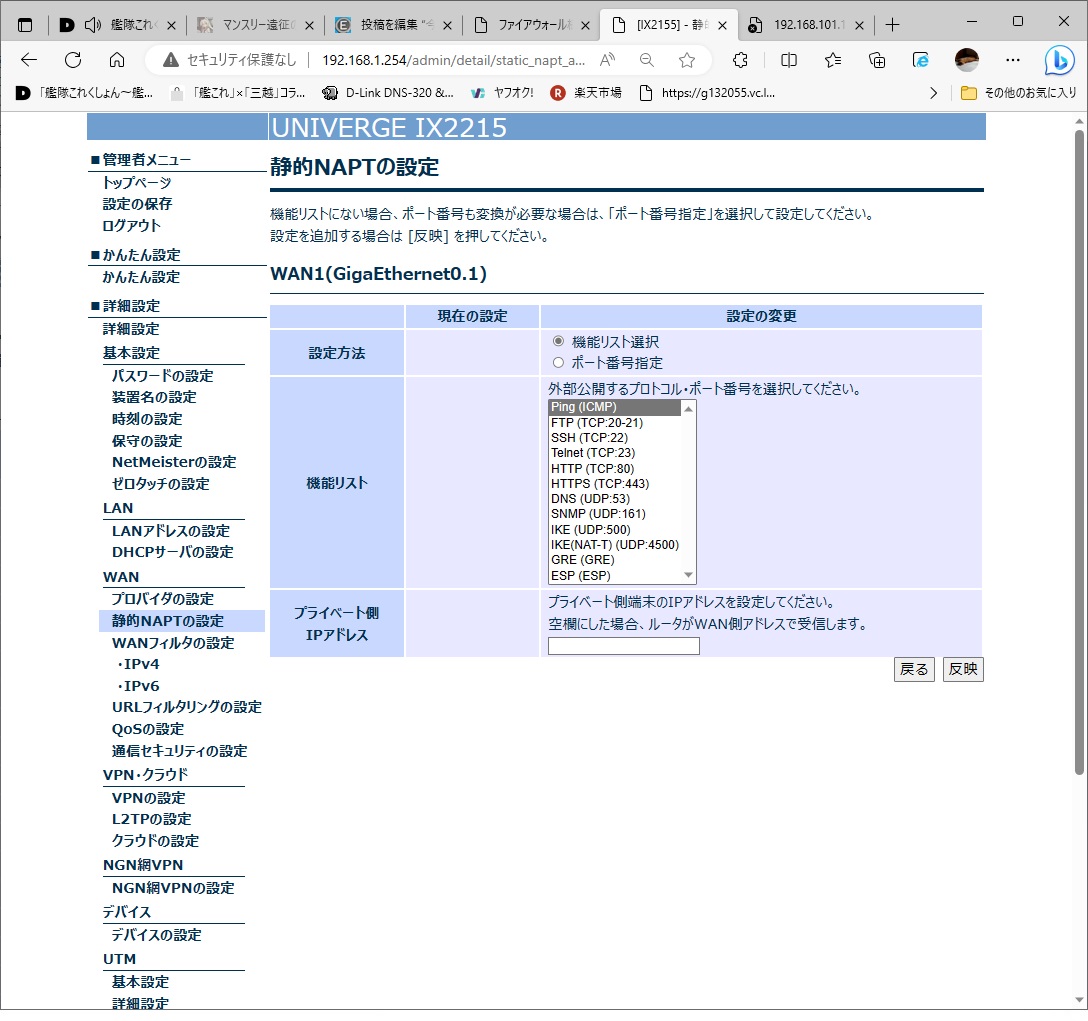Click the not-secure warning triangle icon
The height and width of the screenshot is (1021, 1088).
pyautogui.click(x=171, y=60)
